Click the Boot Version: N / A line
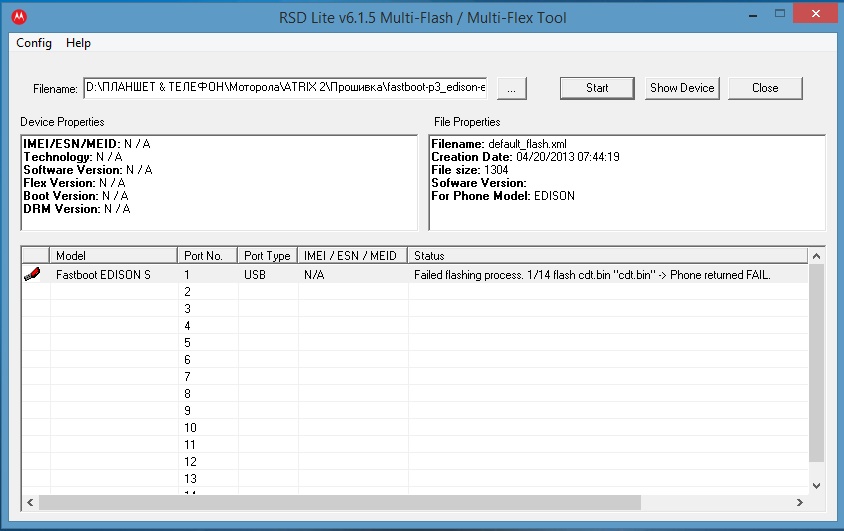The width and height of the screenshot is (844, 531). coord(76,195)
